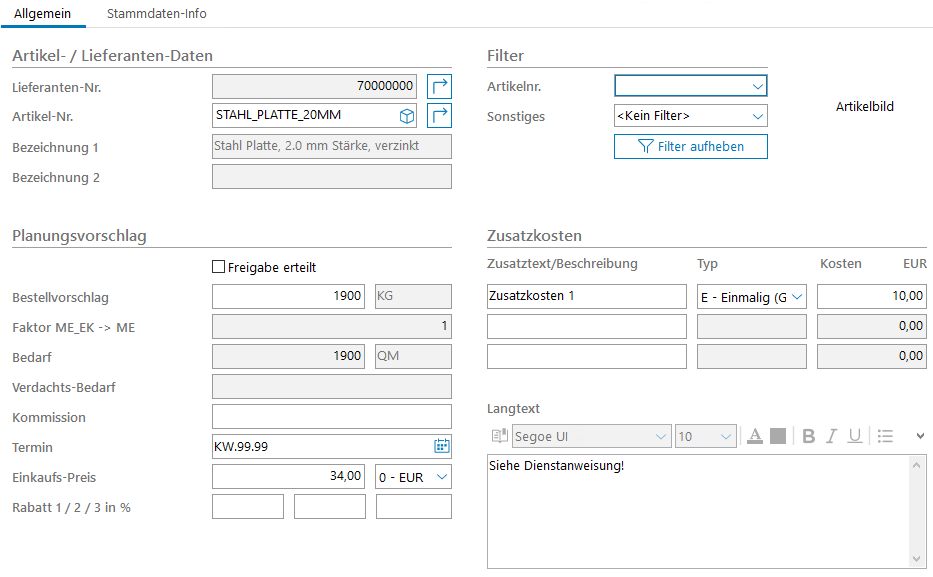Screen dimensions: 933x577
Task: Click the text module icon left of the font box
Action: click(499, 436)
